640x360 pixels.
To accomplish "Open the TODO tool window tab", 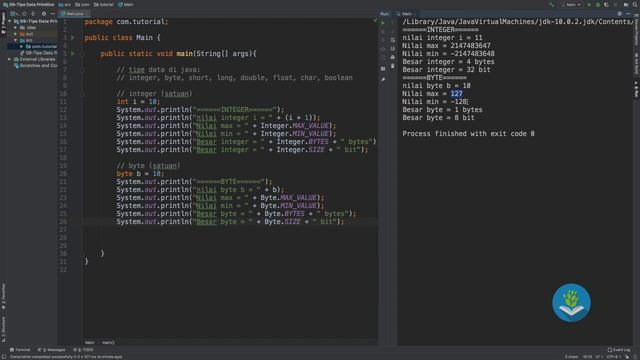I will 83,350.
